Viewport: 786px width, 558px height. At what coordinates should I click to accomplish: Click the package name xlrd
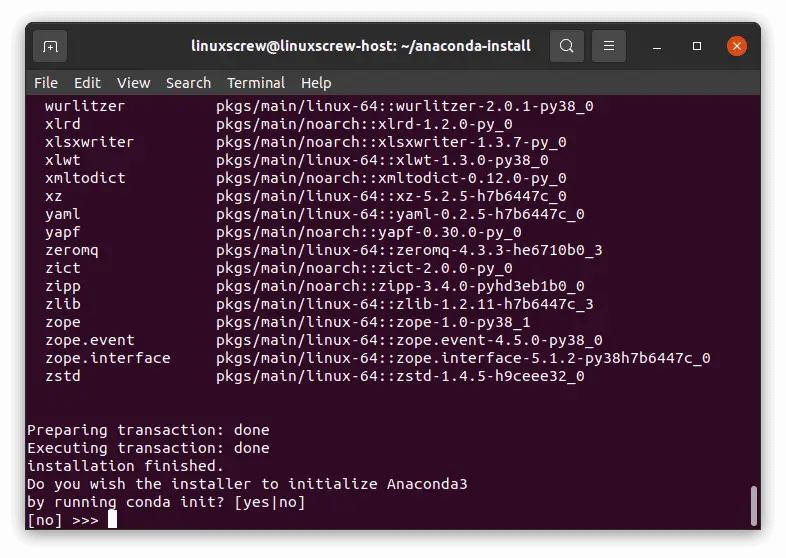pos(63,124)
